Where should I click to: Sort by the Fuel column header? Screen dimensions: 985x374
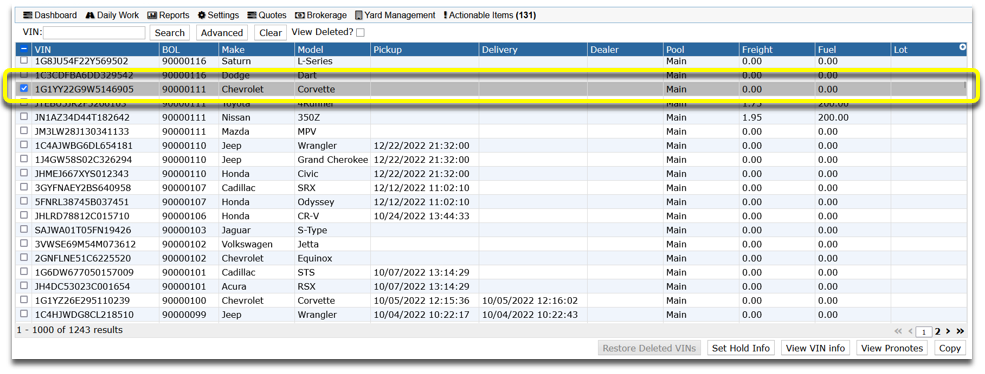click(x=853, y=50)
